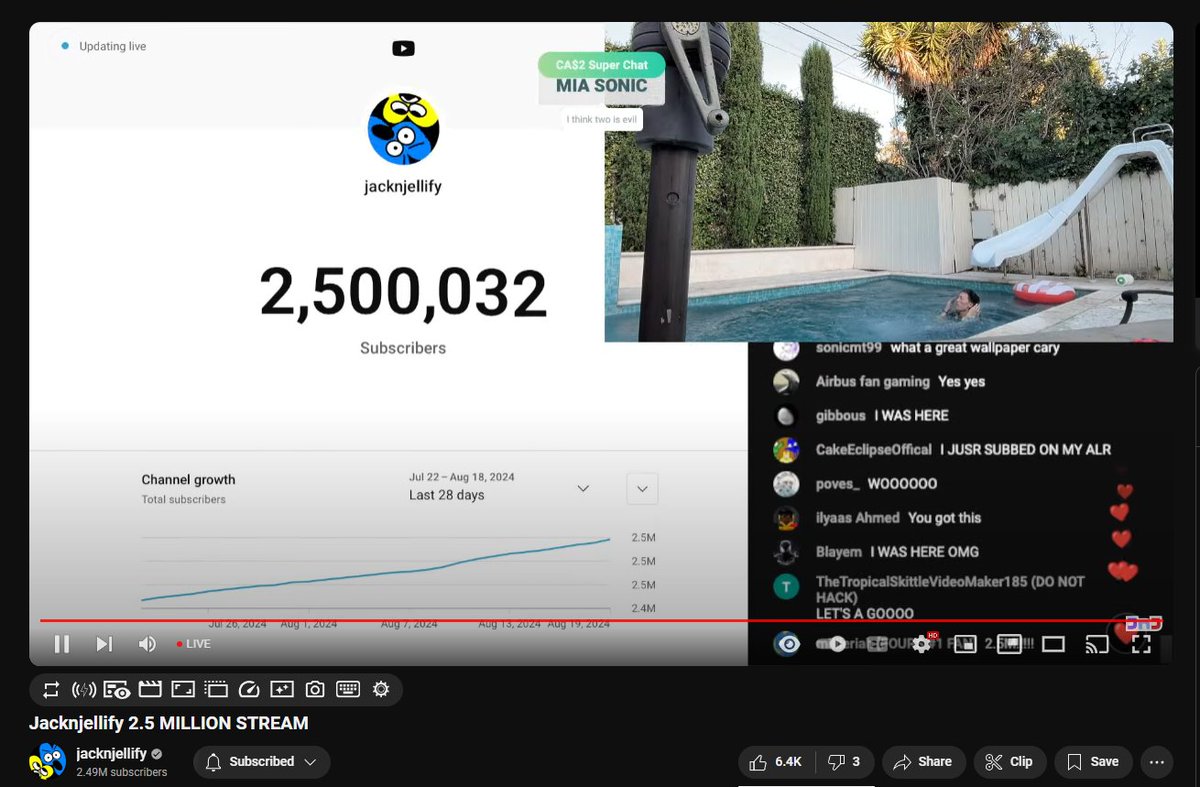The width and height of the screenshot is (1200, 787).
Task: Jump to LIVE indicator in player
Action: tap(194, 644)
